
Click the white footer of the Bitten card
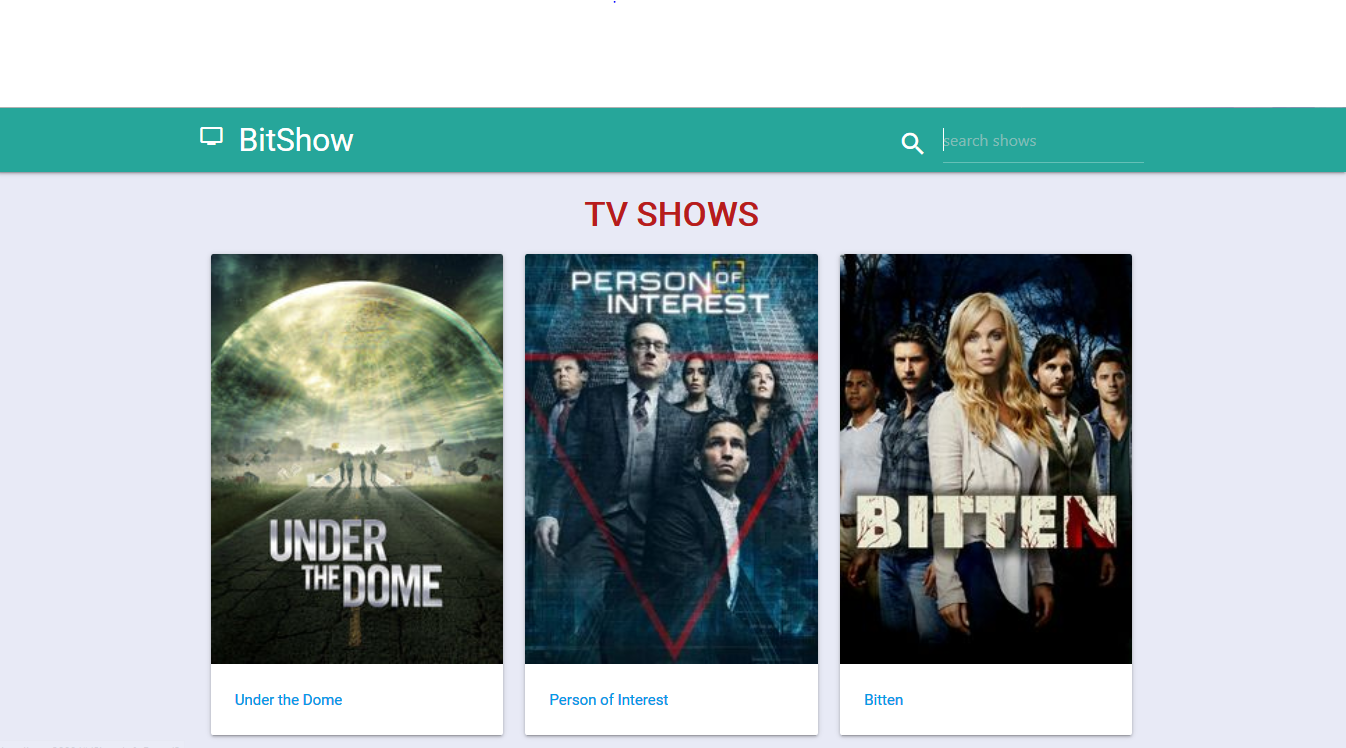tap(986, 699)
